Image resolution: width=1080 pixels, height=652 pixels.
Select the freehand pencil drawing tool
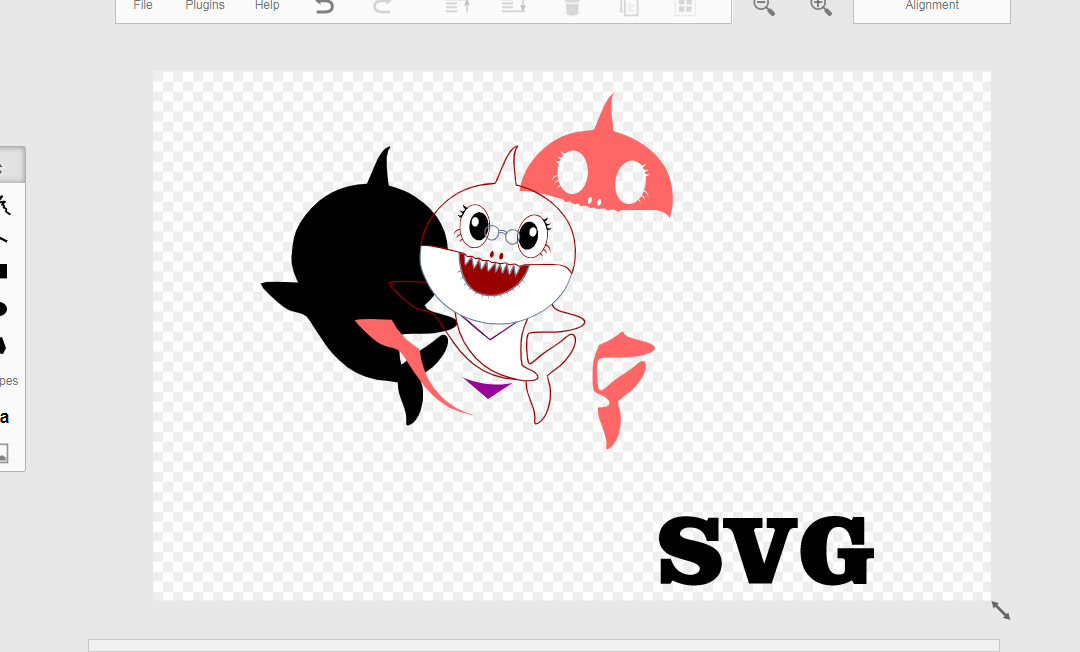(x=4, y=204)
